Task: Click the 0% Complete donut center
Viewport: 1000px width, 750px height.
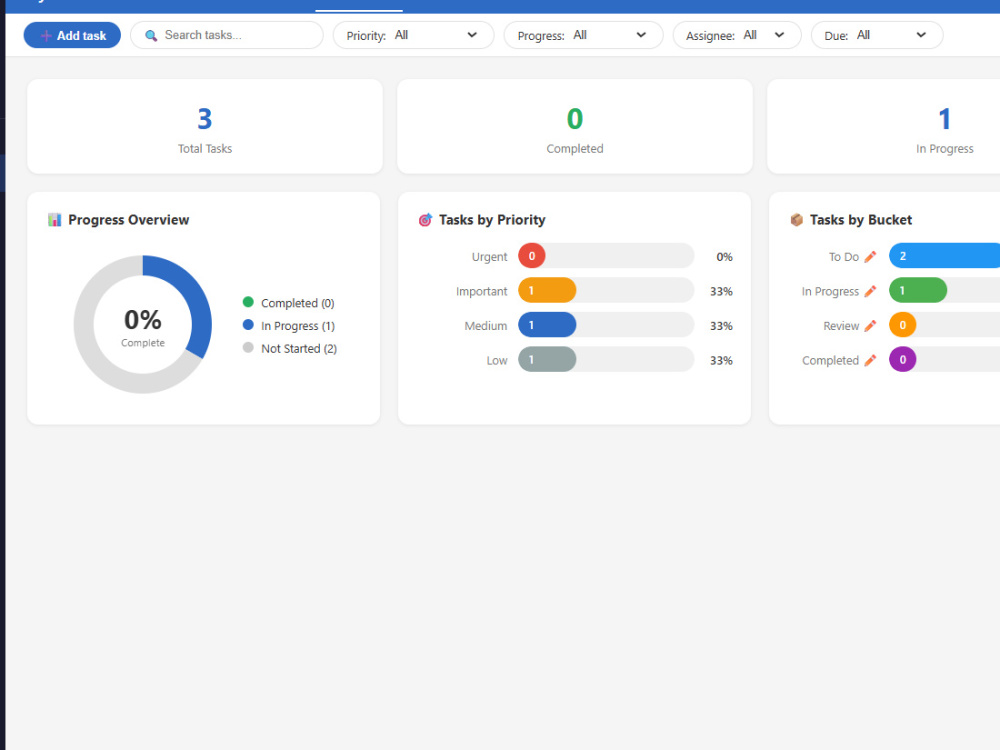Action: (143, 326)
